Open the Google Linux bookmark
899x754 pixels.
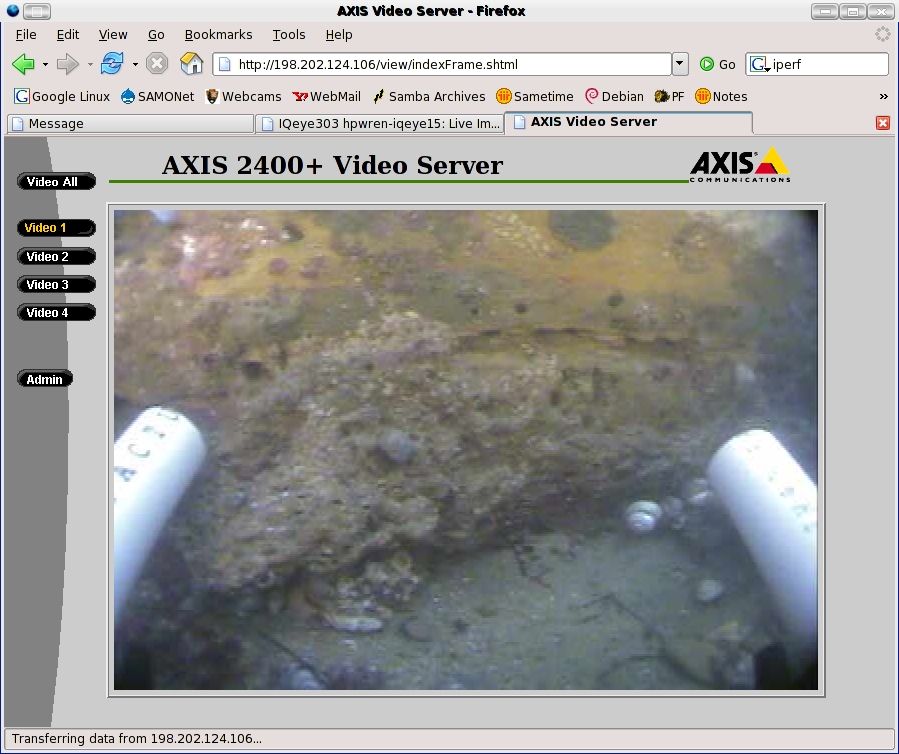(62, 96)
